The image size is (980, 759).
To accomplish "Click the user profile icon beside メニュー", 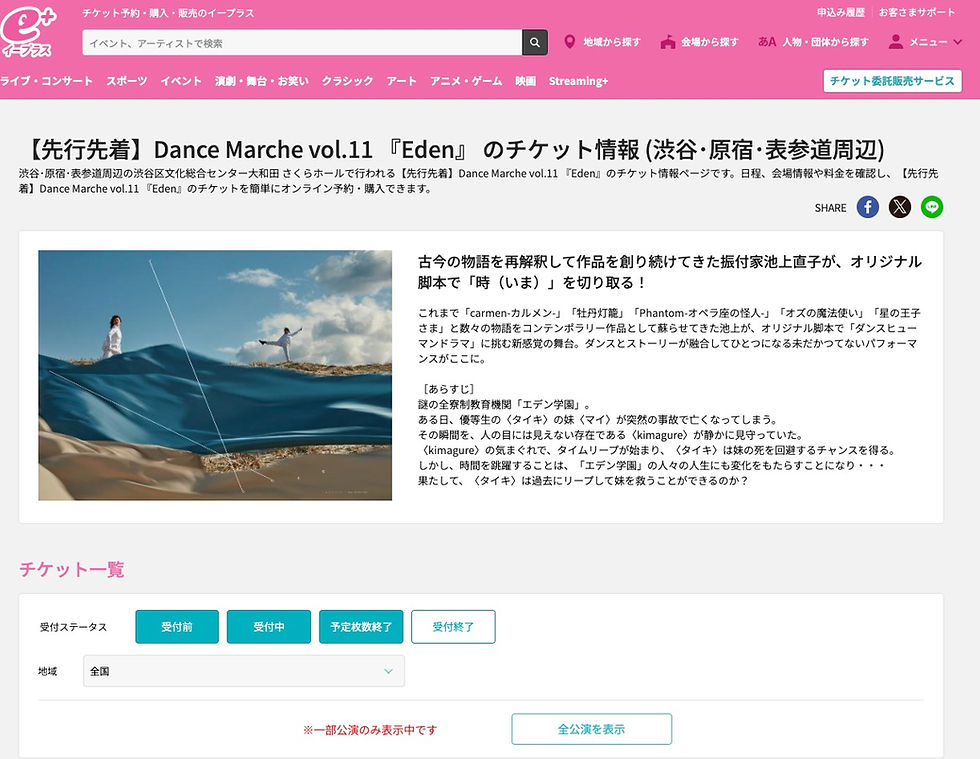I will coord(896,42).
